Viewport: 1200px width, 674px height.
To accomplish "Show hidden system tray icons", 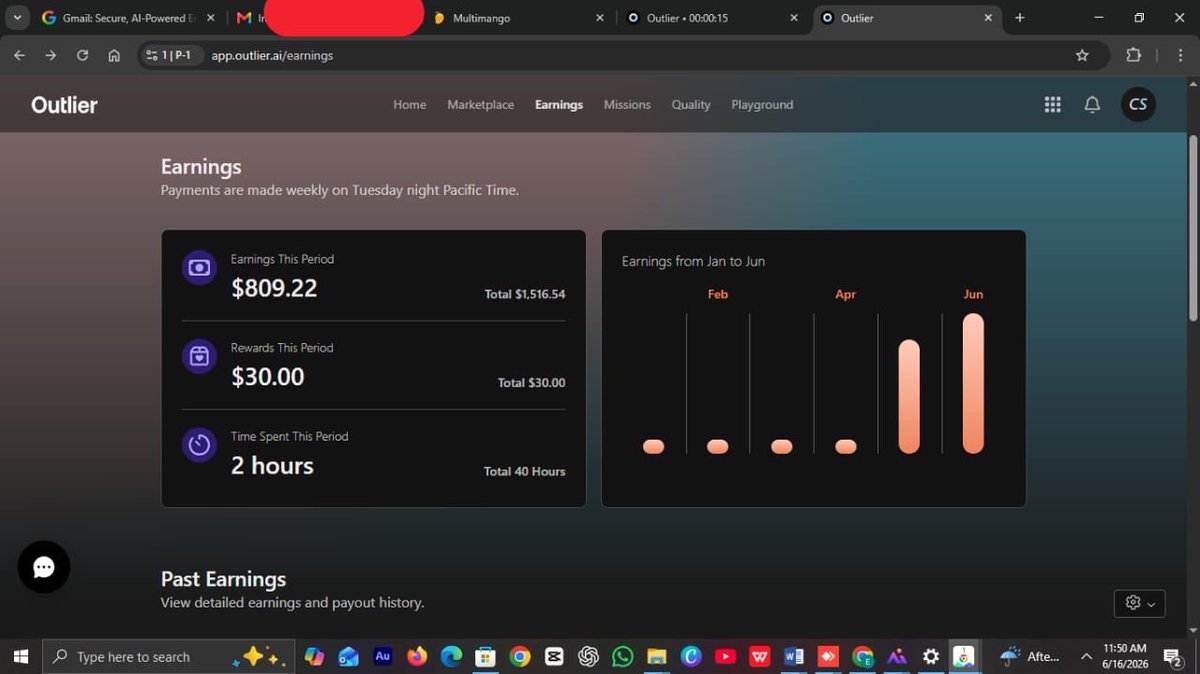I will pyautogui.click(x=1086, y=656).
